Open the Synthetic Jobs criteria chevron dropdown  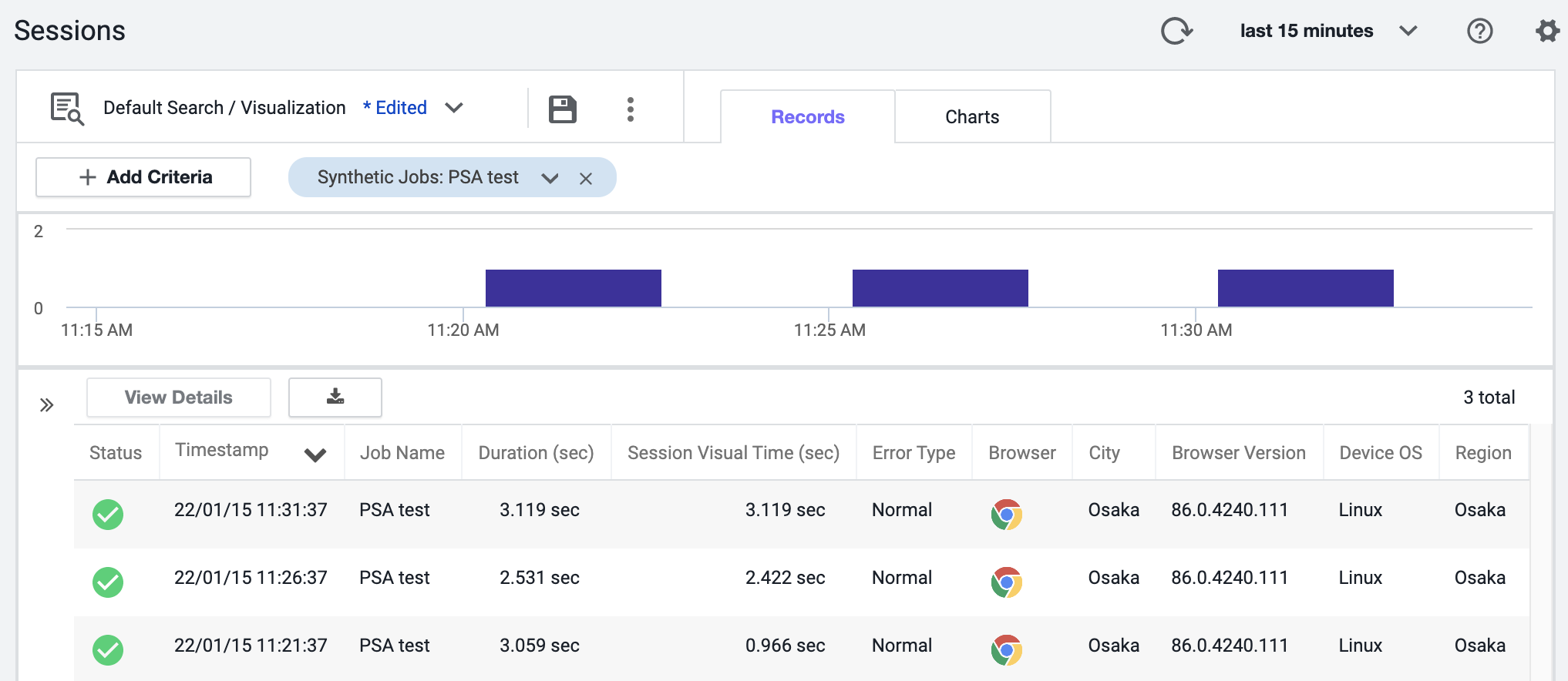point(550,179)
